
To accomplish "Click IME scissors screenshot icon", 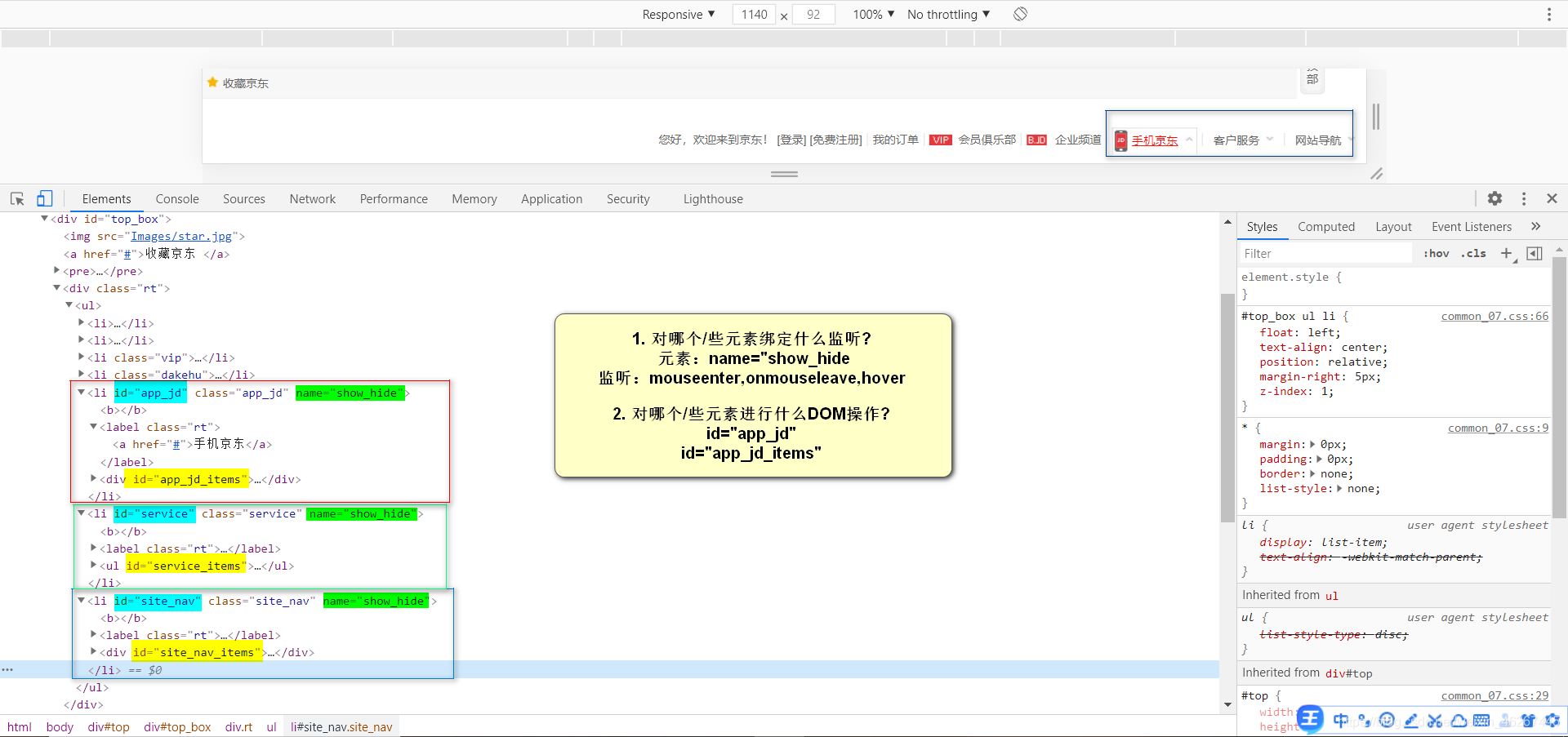I will pyautogui.click(x=1435, y=721).
